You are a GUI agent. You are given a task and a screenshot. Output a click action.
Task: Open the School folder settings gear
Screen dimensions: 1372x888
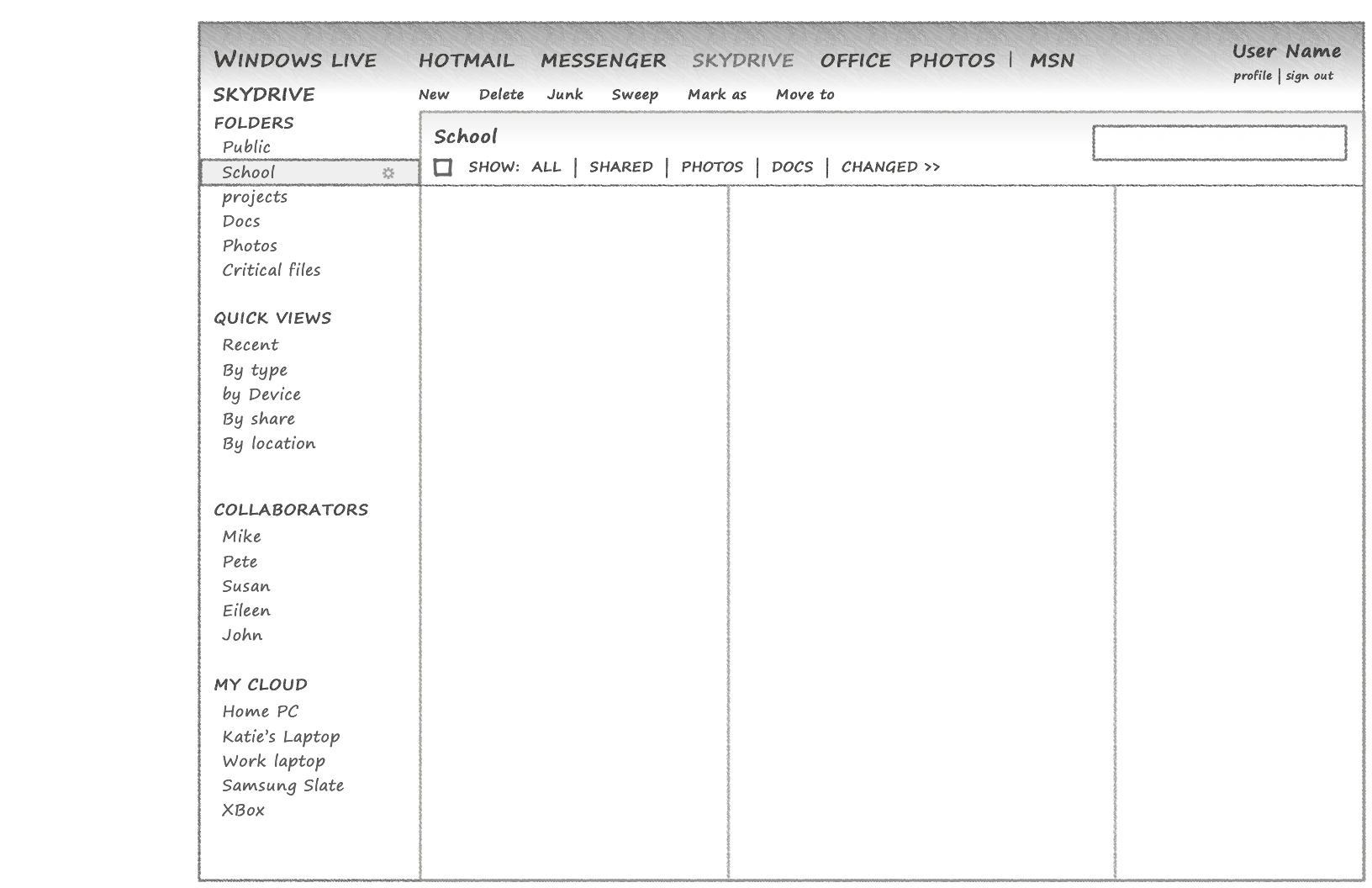point(388,172)
